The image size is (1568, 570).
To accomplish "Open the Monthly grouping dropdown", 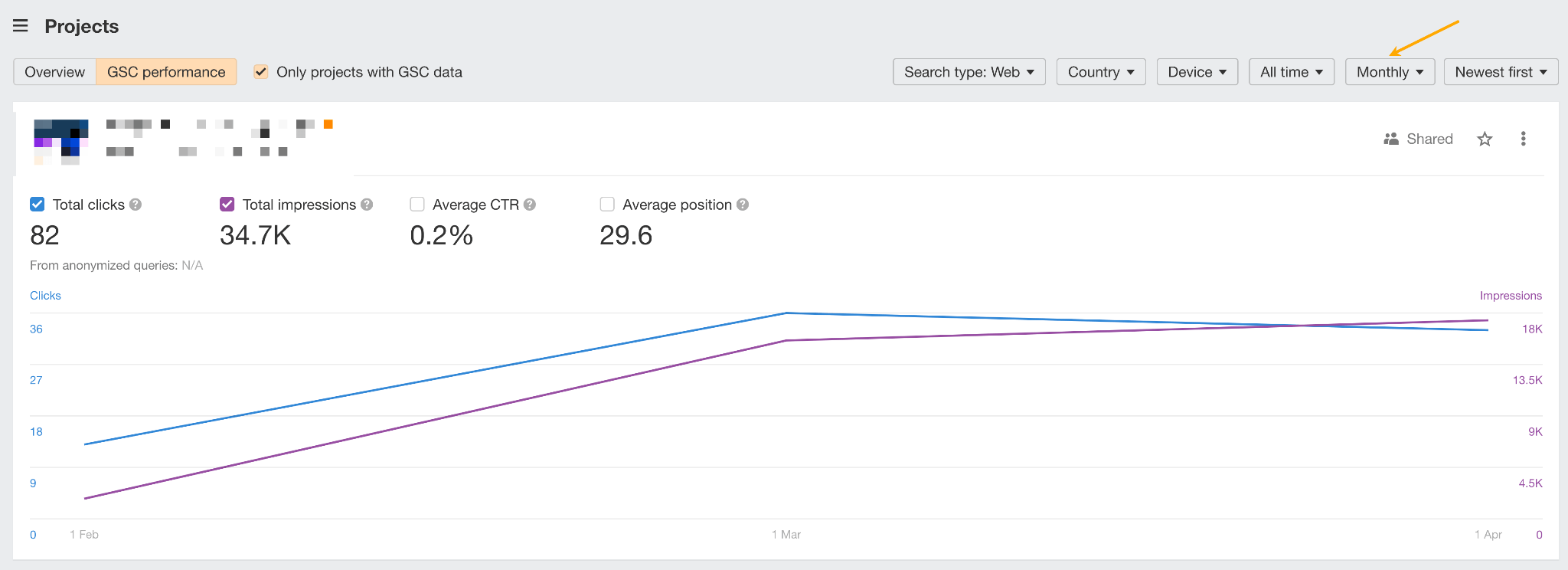I will 1389,72.
